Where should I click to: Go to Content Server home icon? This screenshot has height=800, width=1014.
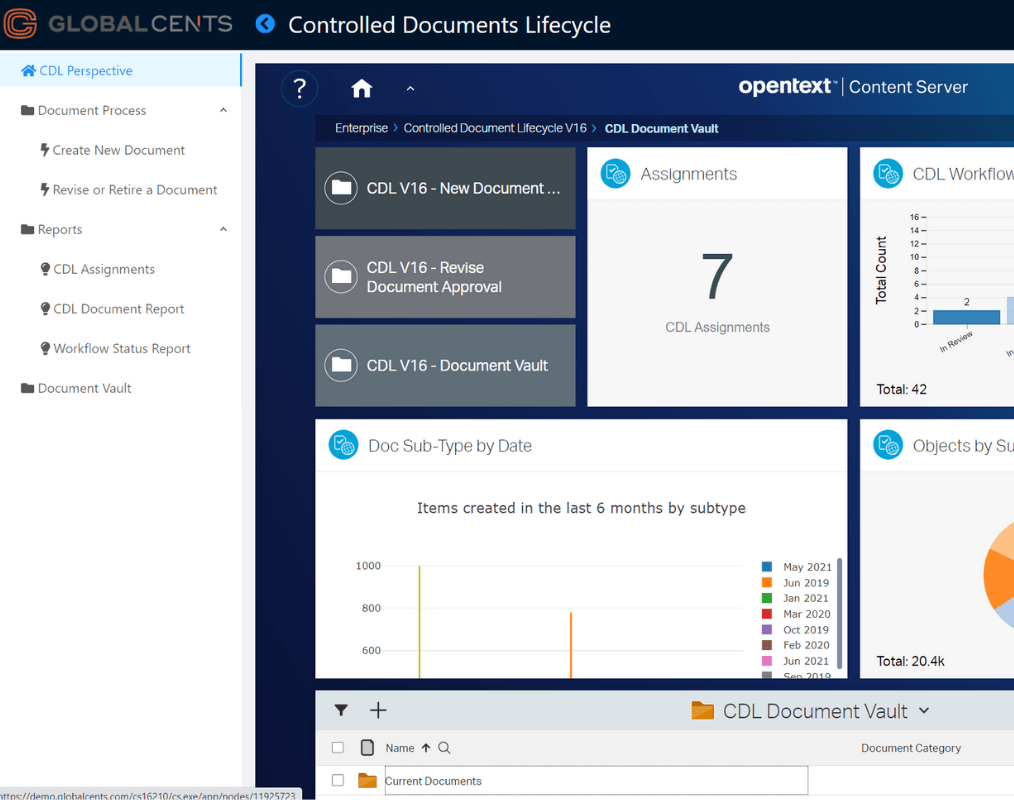(361, 88)
